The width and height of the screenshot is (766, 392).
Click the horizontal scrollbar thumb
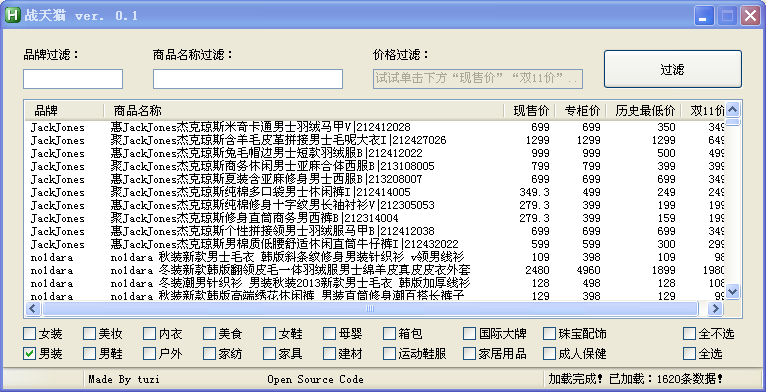tap(370, 308)
